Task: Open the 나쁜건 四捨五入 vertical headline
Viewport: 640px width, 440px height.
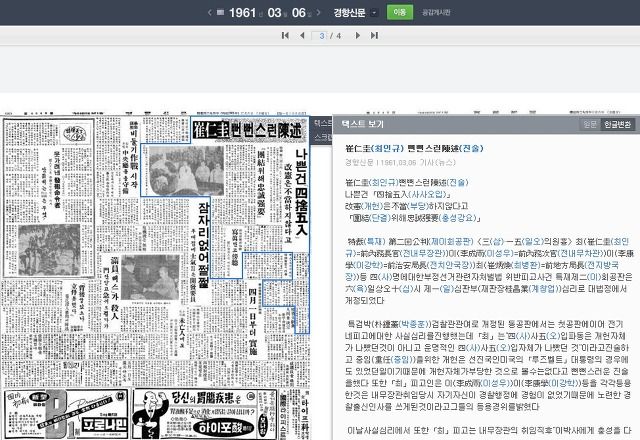Action: click(x=301, y=192)
